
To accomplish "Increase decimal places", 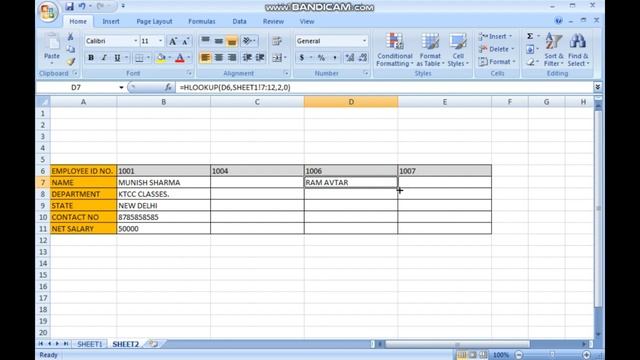I will click(350, 58).
